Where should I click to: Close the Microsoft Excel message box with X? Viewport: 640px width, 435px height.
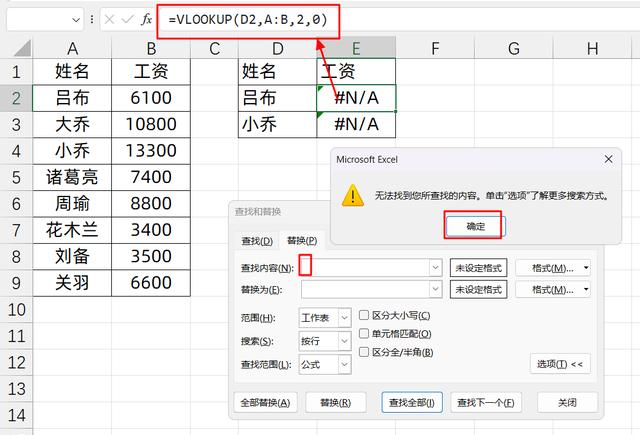click(608, 159)
